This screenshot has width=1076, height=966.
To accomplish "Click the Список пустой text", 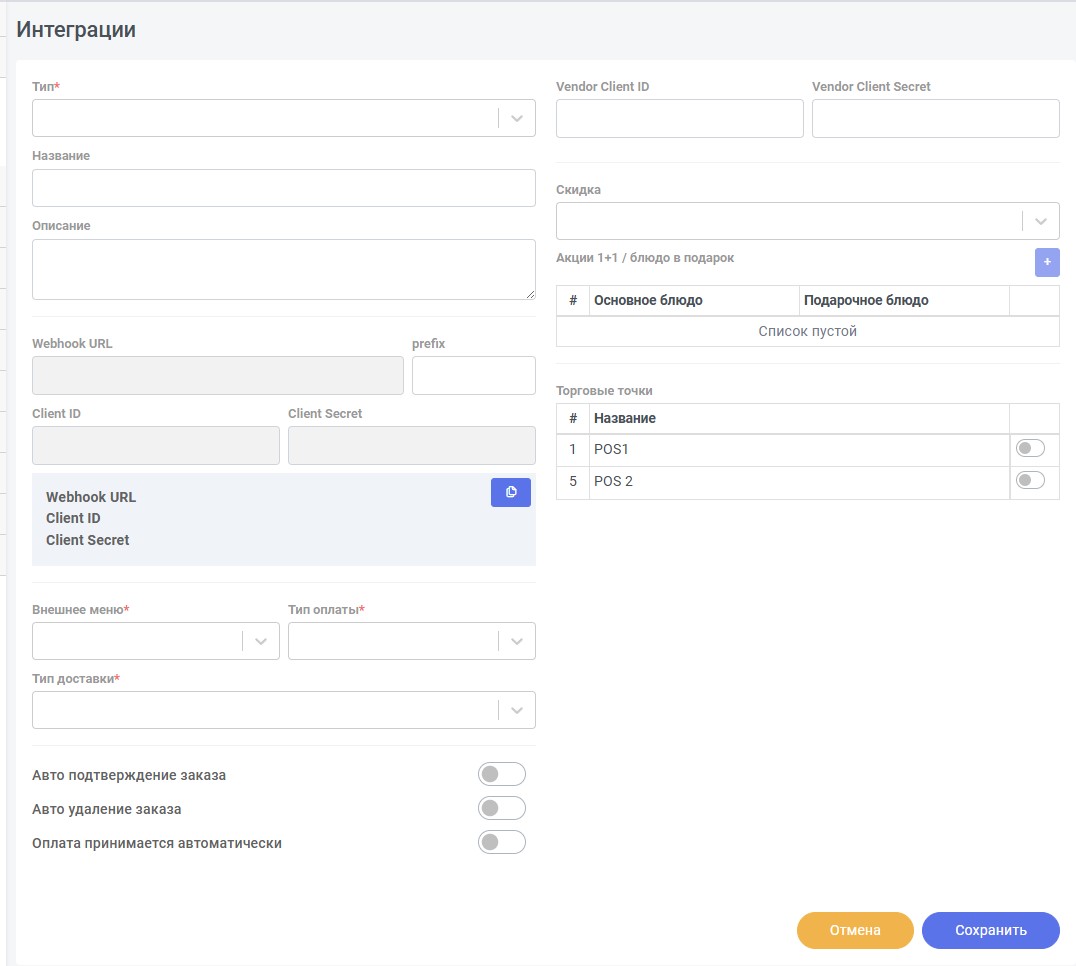I will [x=808, y=331].
